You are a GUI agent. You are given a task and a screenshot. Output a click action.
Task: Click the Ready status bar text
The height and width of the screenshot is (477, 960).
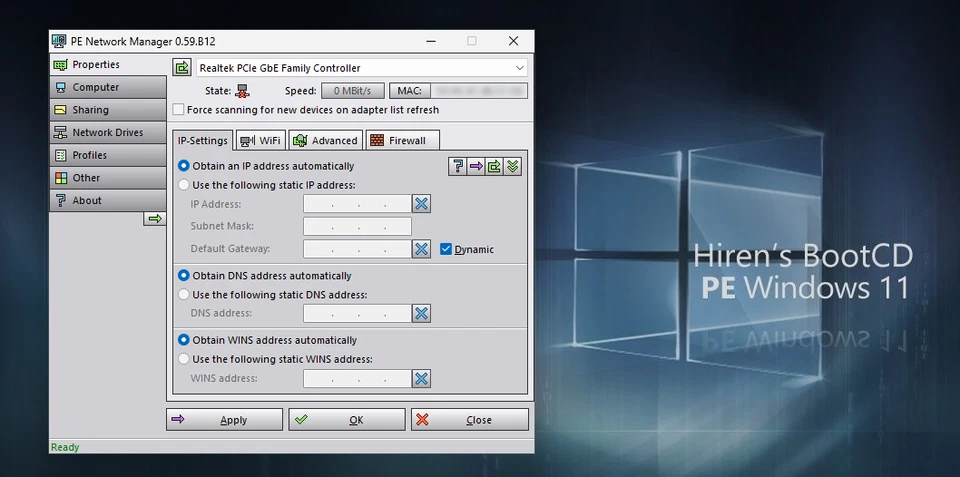[x=65, y=447]
